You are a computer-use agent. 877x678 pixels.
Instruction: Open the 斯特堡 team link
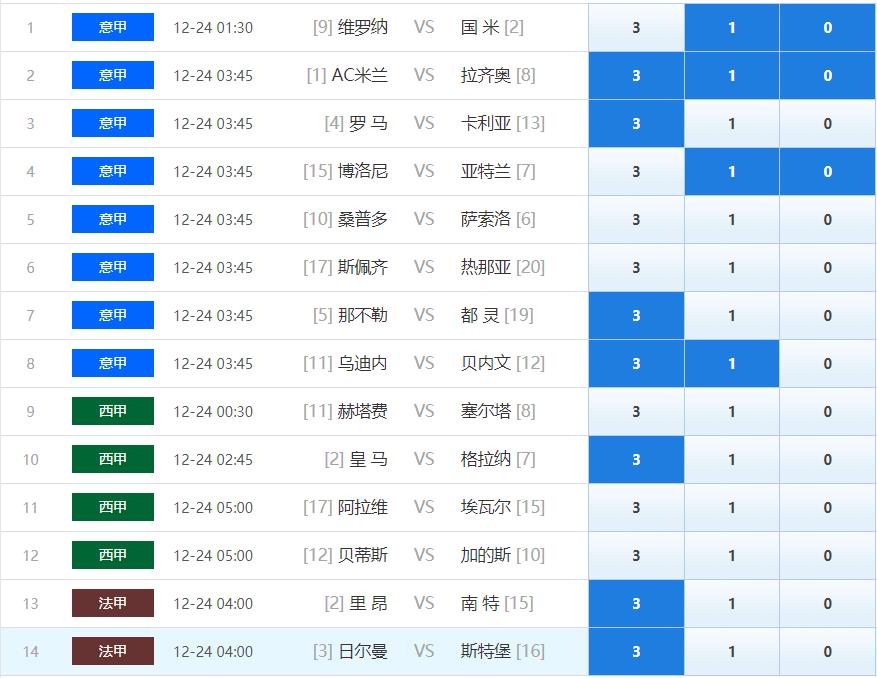(485, 651)
